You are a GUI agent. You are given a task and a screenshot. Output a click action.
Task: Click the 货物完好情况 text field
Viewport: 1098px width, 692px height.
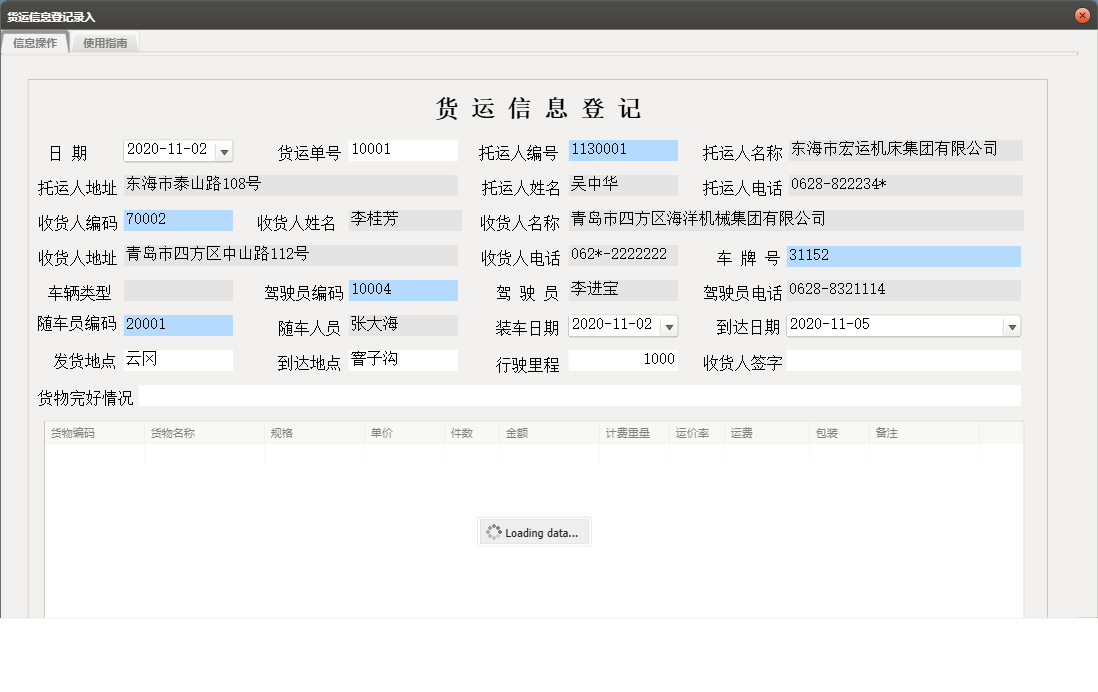pos(580,397)
